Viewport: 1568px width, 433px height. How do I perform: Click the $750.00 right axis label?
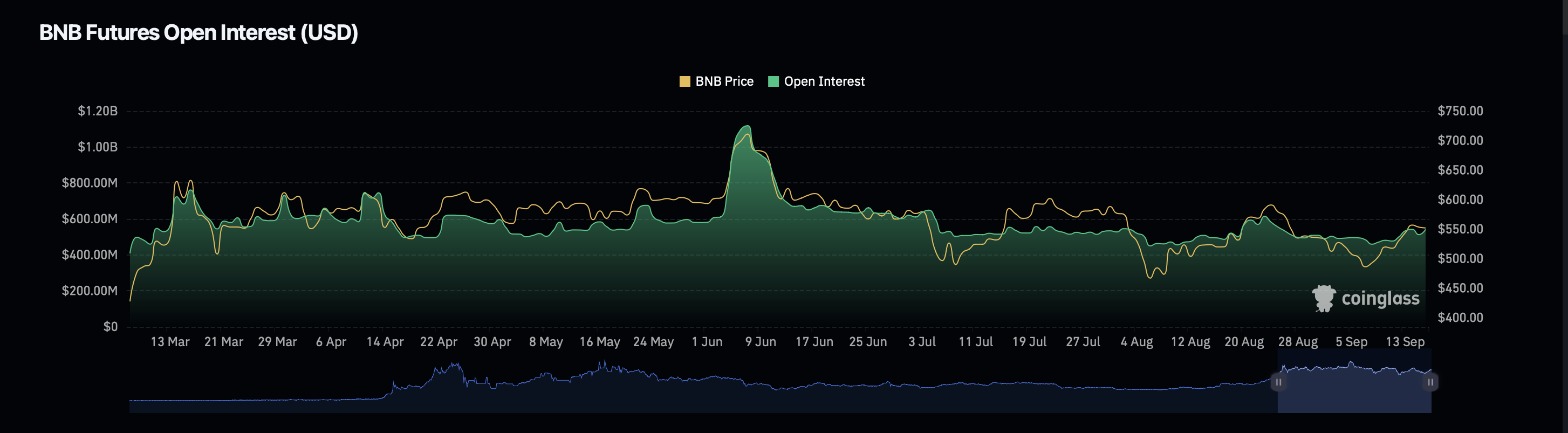1460,111
